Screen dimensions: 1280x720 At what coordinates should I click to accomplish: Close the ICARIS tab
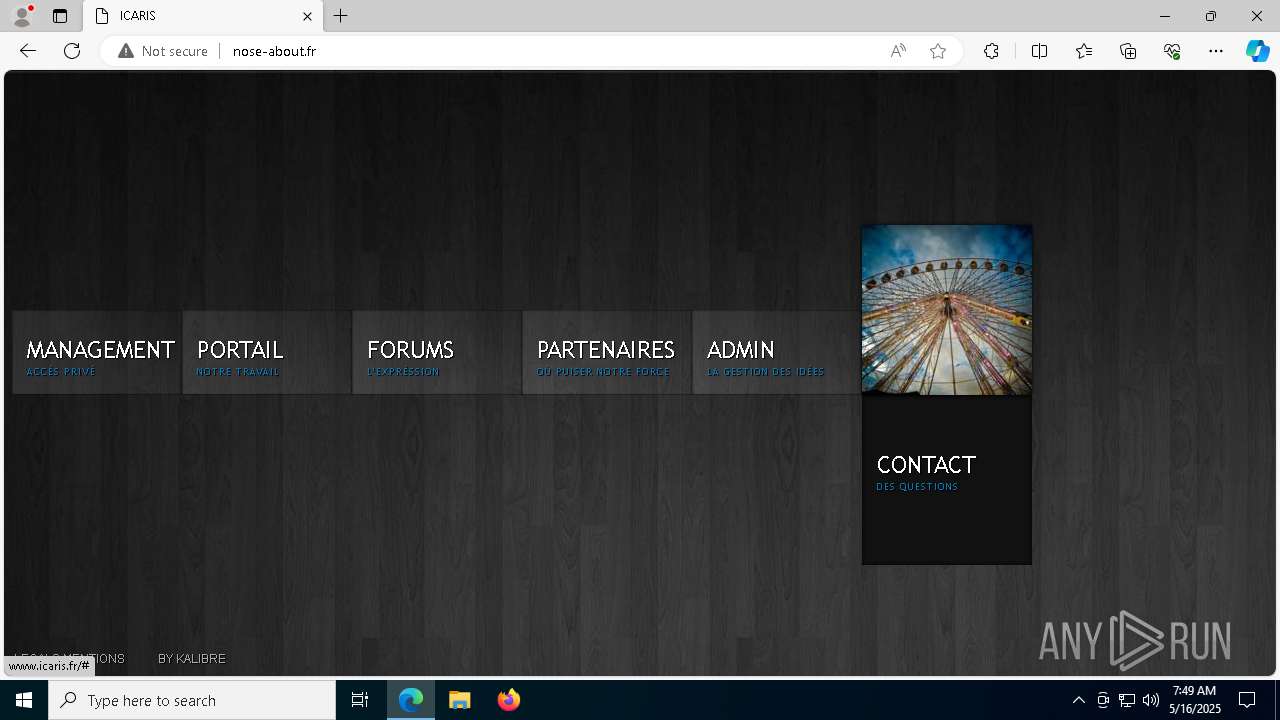tap(307, 16)
